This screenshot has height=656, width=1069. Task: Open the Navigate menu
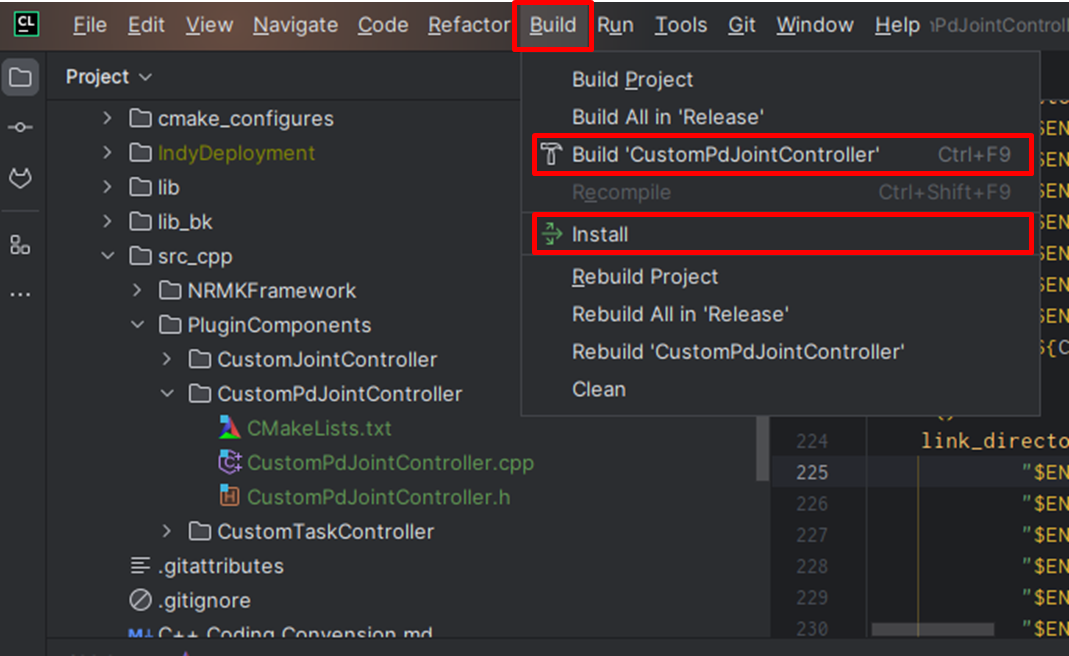[295, 25]
